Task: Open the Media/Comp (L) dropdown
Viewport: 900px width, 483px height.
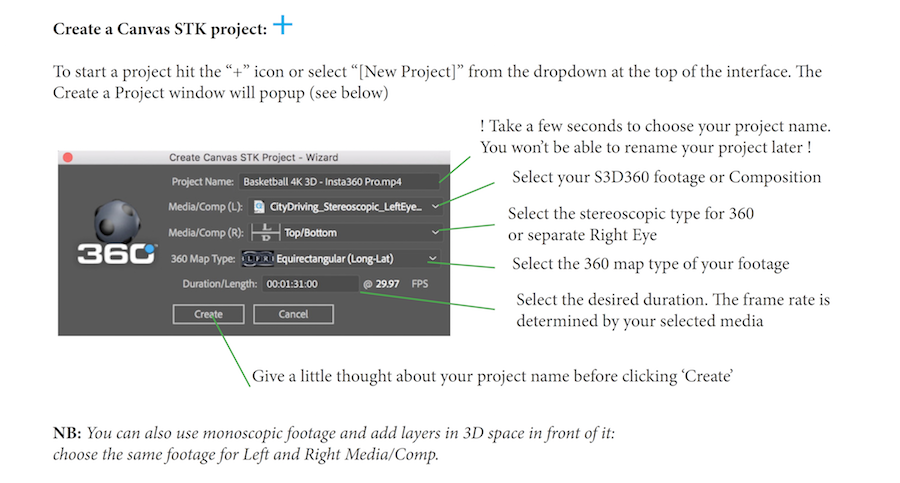Action: pyautogui.click(x=347, y=207)
